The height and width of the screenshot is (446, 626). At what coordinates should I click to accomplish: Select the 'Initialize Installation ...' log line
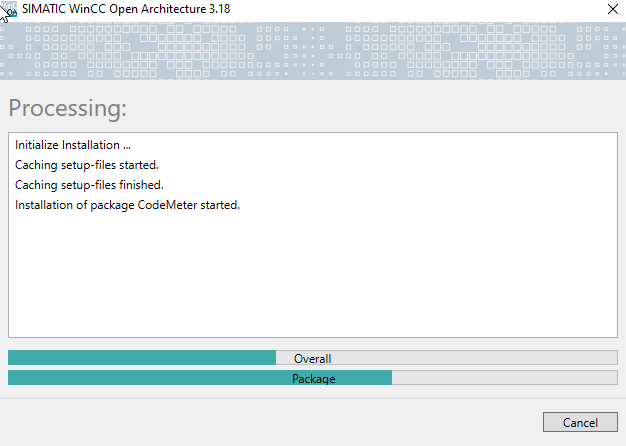pyautogui.click(x=73, y=145)
